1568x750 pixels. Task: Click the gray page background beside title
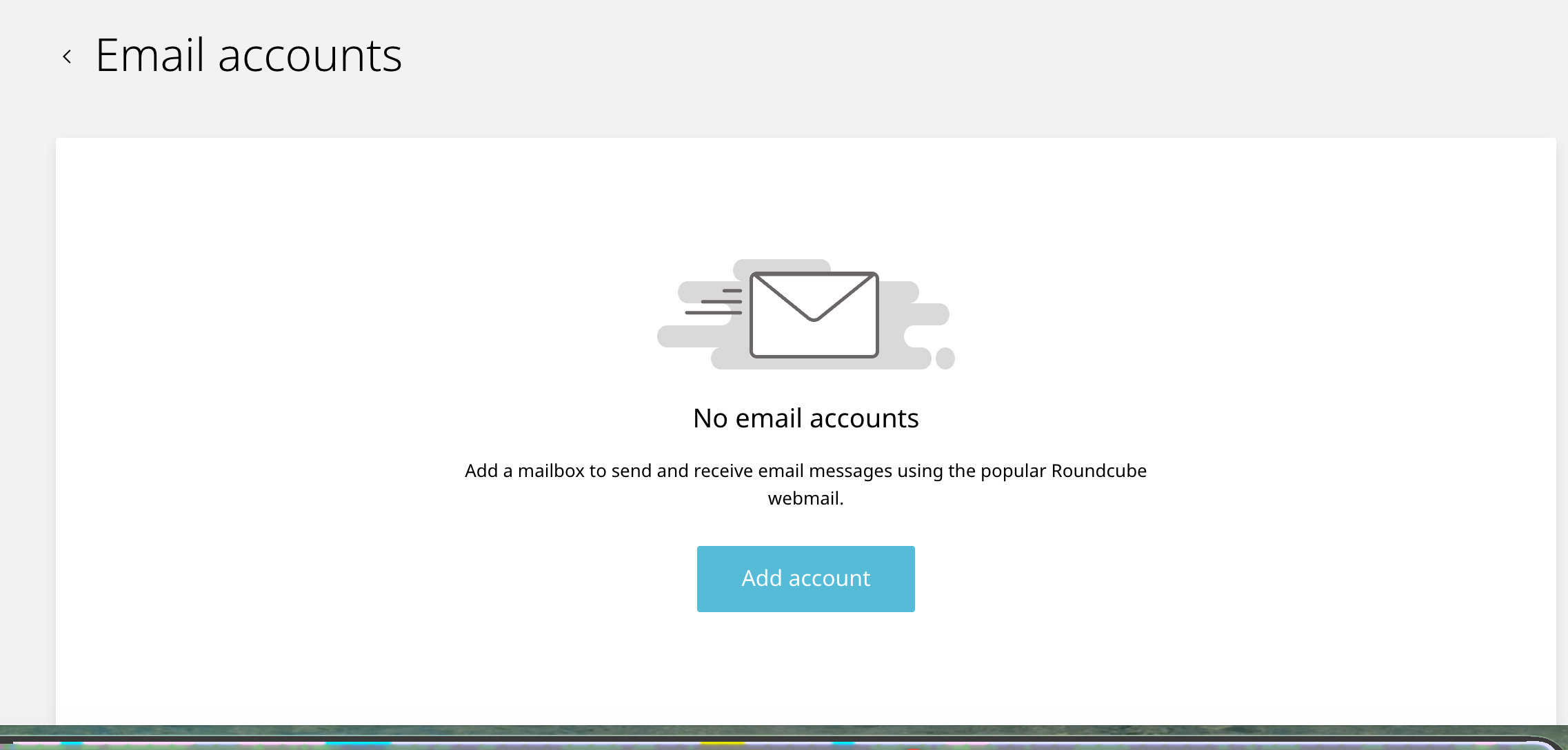click(x=965, y=62)
